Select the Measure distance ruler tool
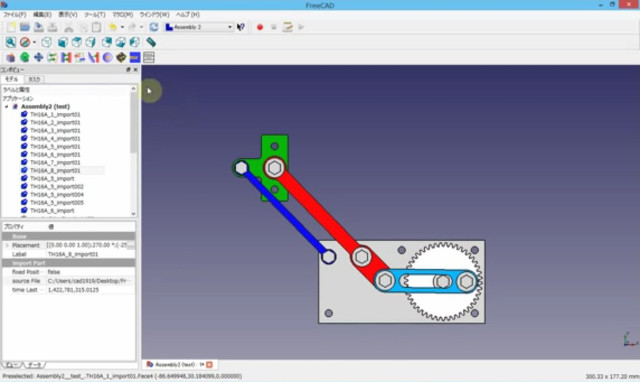 coord(151,42)
